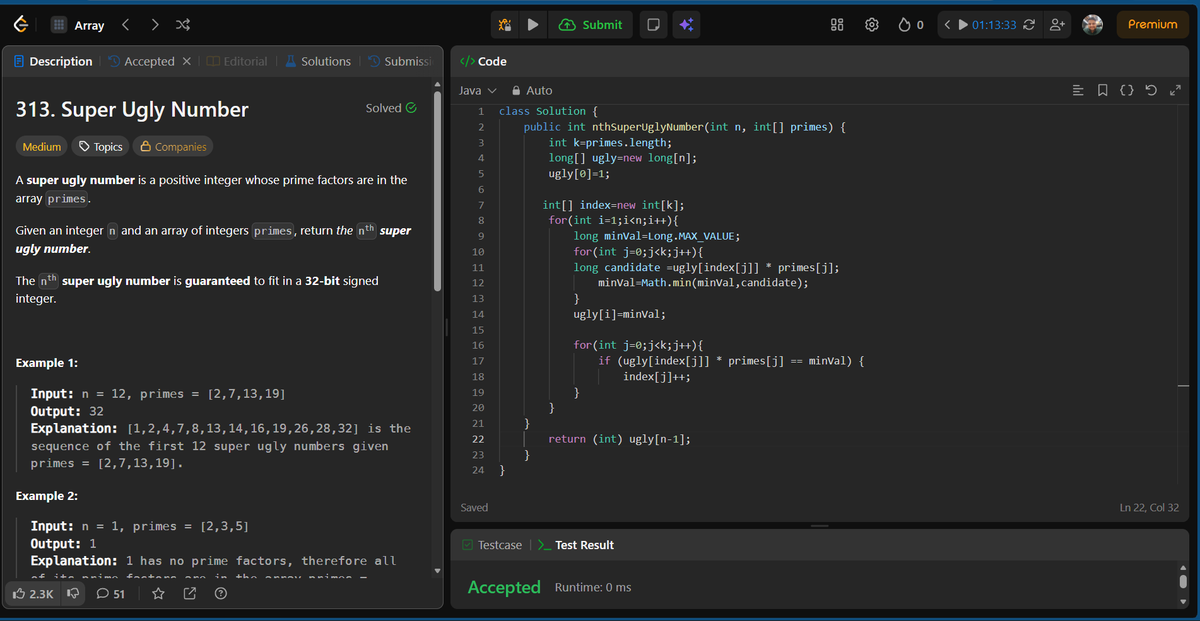The width and height of the screenshot is (1200, 621).
Task: Open the user profile avatar
Action: pos(1092,25)
